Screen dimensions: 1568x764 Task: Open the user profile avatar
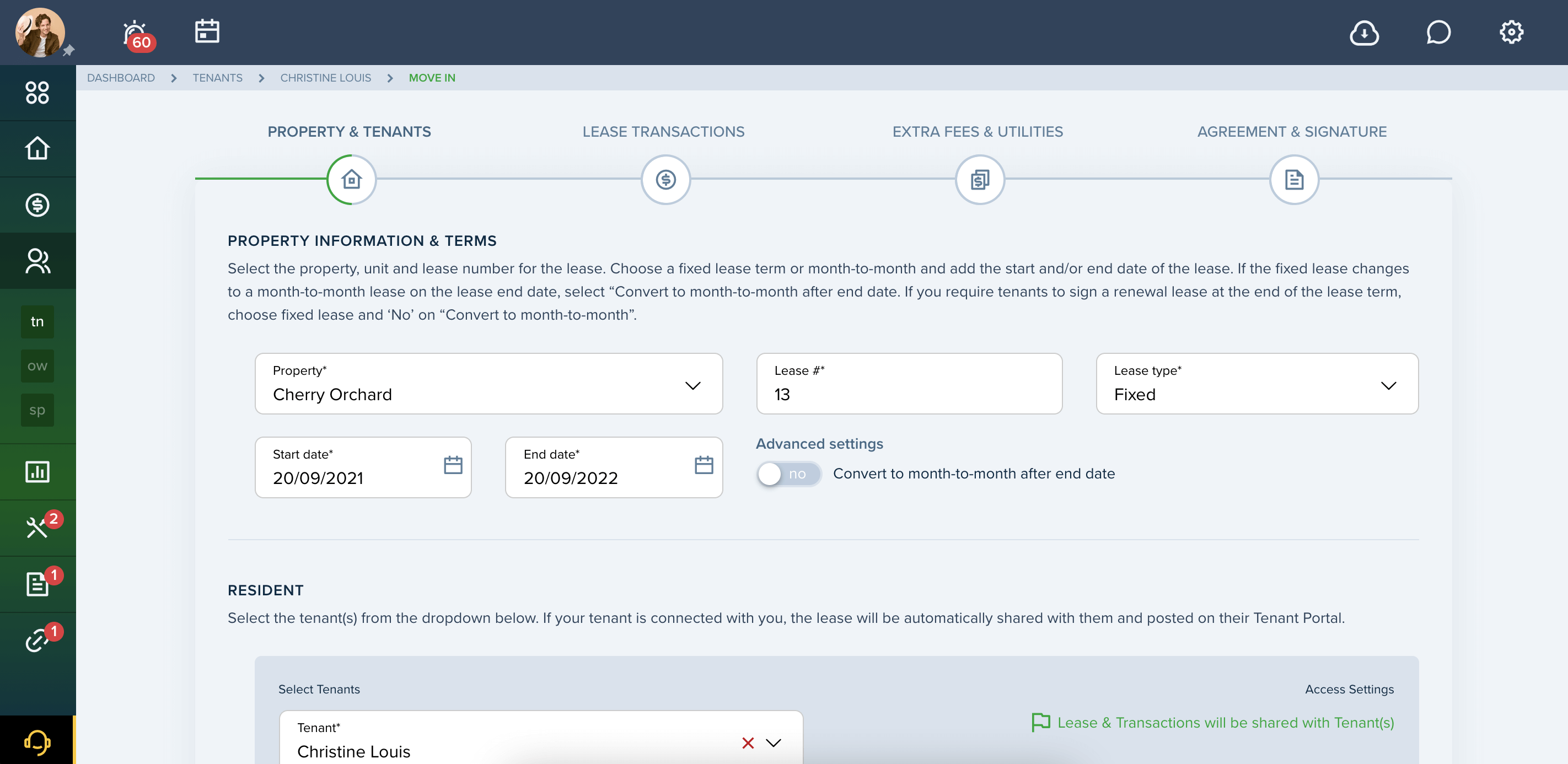click(40, 31)
